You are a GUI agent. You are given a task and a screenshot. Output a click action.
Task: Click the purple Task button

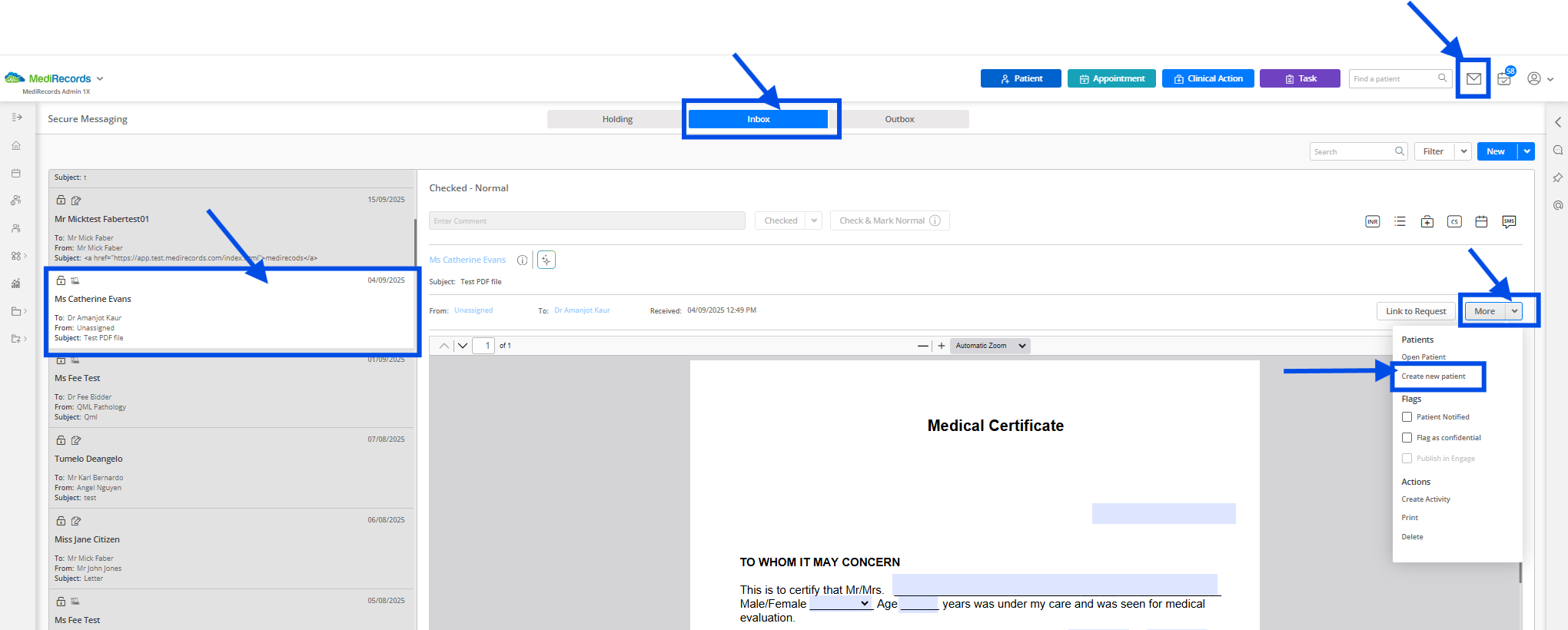[1300, 78]
